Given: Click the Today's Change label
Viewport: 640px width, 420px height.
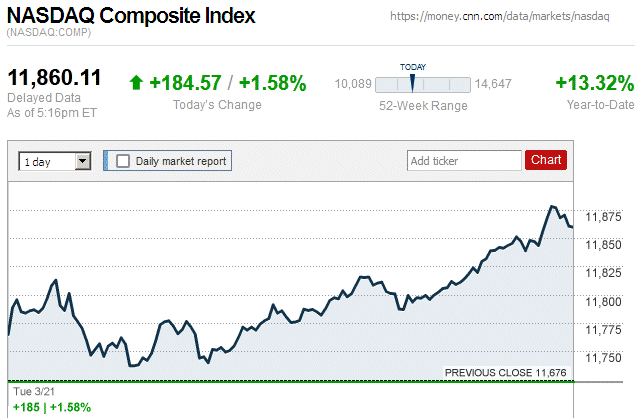Looking at the screenshot, I should click(217, 105).
